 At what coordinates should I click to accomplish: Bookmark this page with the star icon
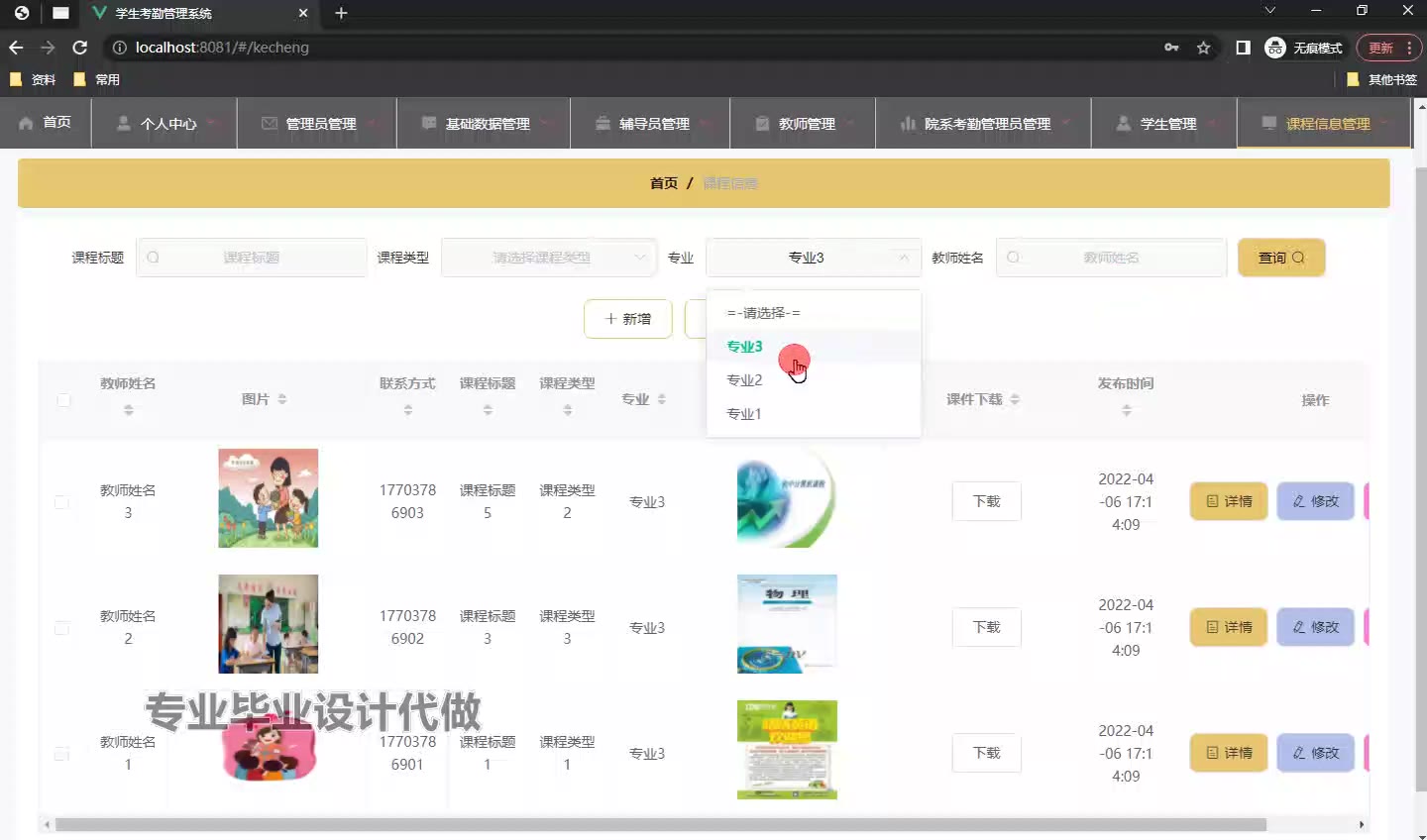coord(1203,48)
